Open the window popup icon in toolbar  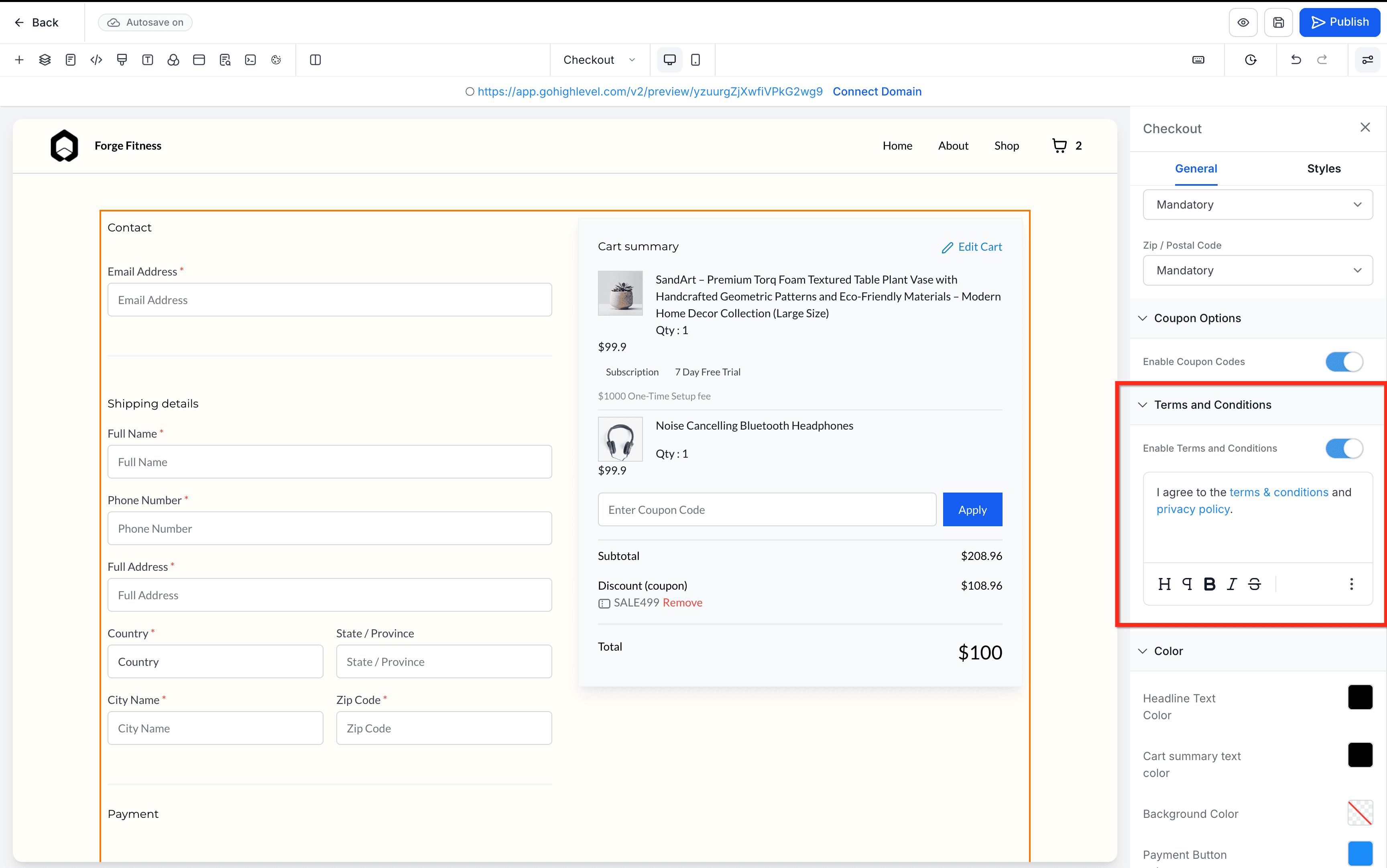click(199, 60)
